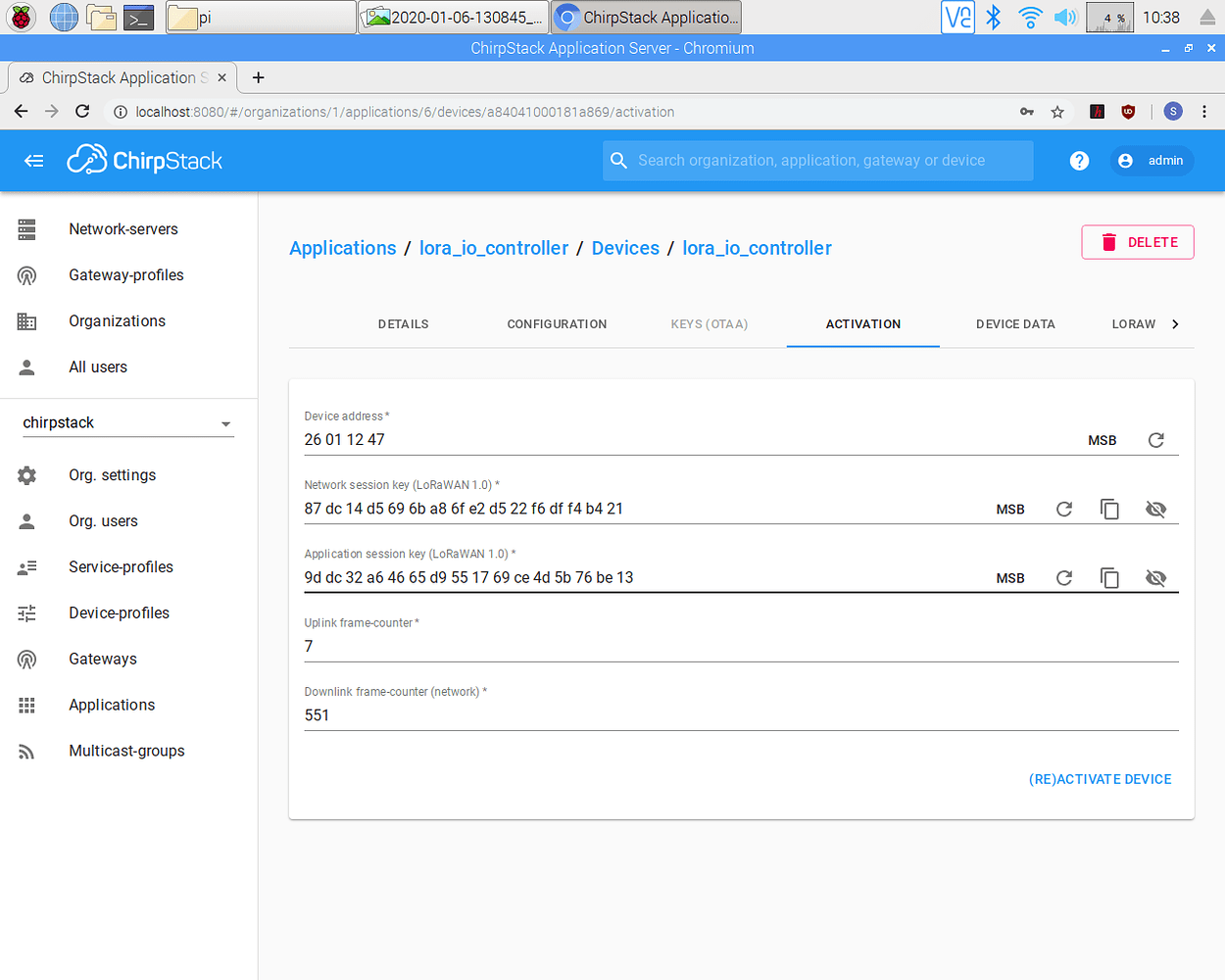Open the help question-mark icon
The image size is (1225, 980).
click(1079, 161)
